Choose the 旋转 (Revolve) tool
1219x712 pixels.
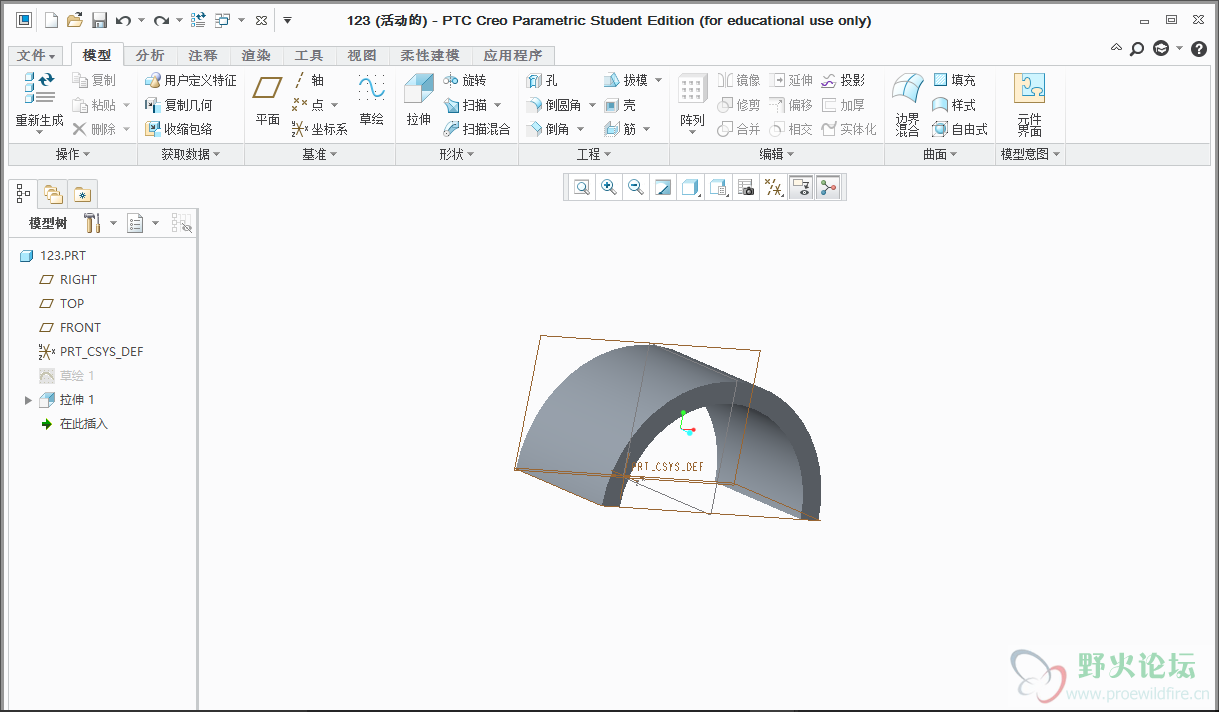(x=464, y=80)
